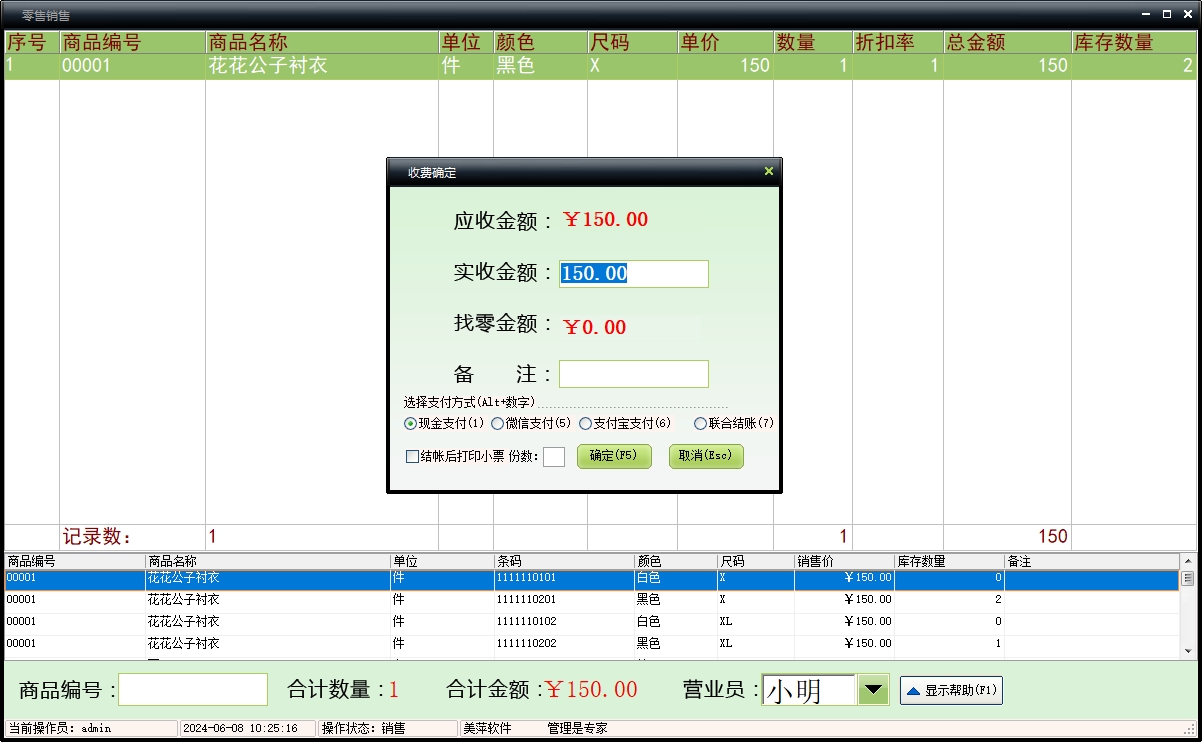1202x742 pixels.
Task: Click the 实收金额 input field
Action: (633, 274)
